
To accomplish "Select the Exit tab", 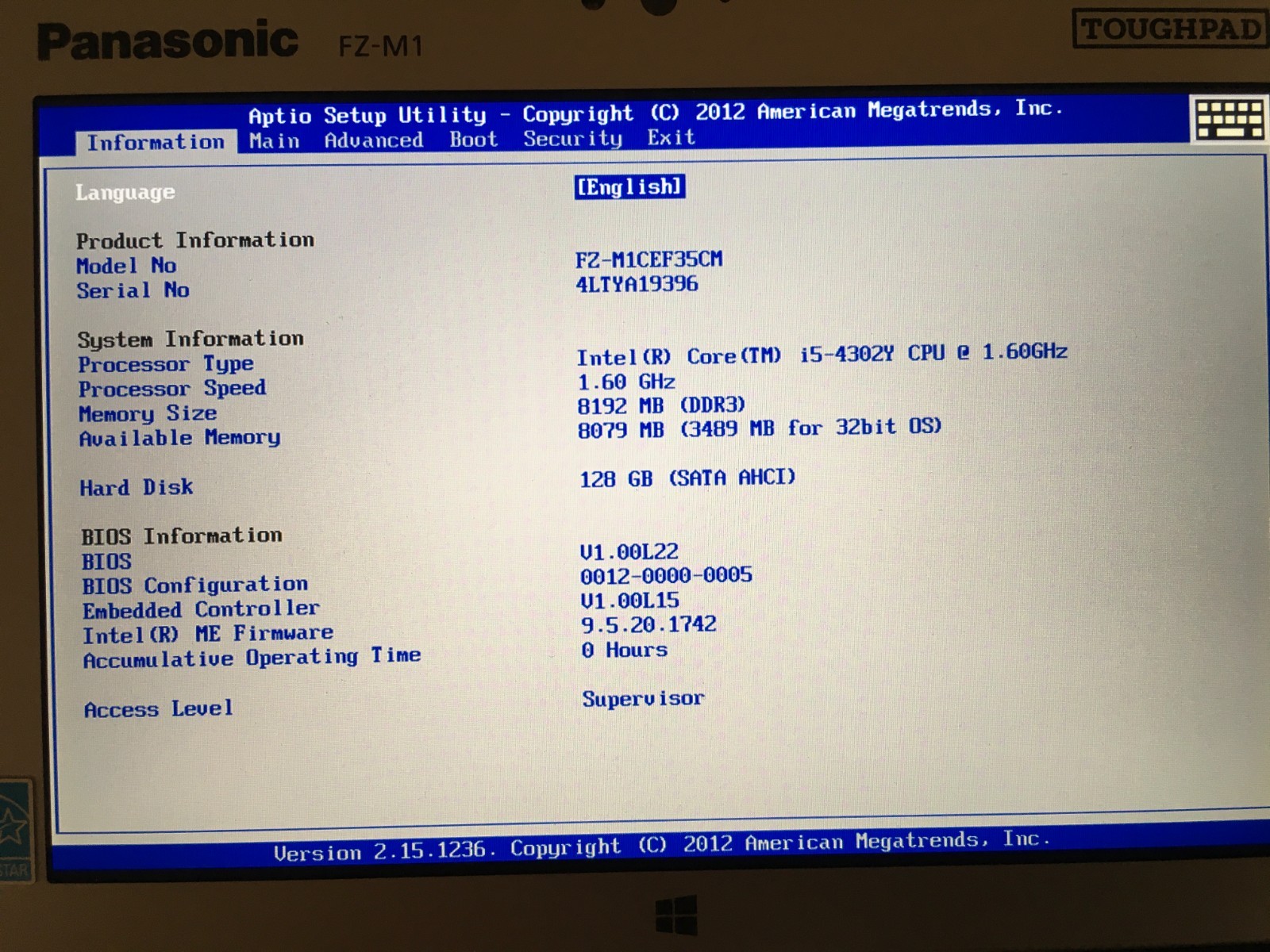I will click(672, 137).
